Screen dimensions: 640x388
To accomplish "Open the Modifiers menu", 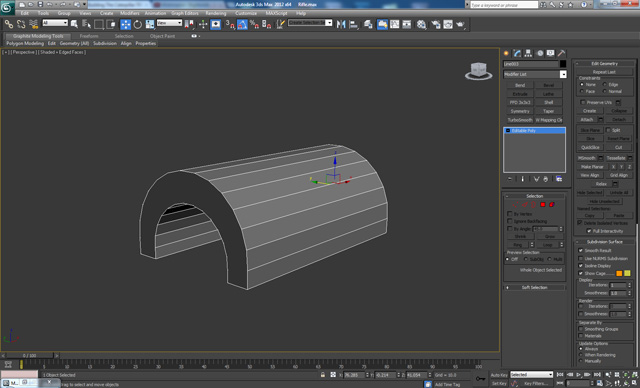I will point(130,13).
